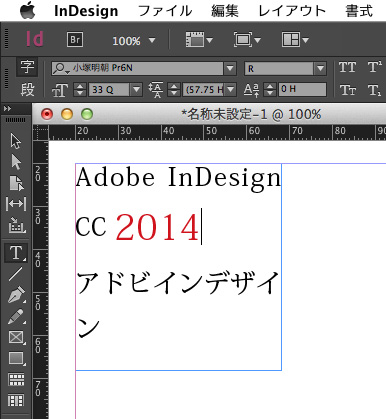This screenshot has height=419, width=386.
Task: Select the Content Collector tool
Action: coord(16,225)
